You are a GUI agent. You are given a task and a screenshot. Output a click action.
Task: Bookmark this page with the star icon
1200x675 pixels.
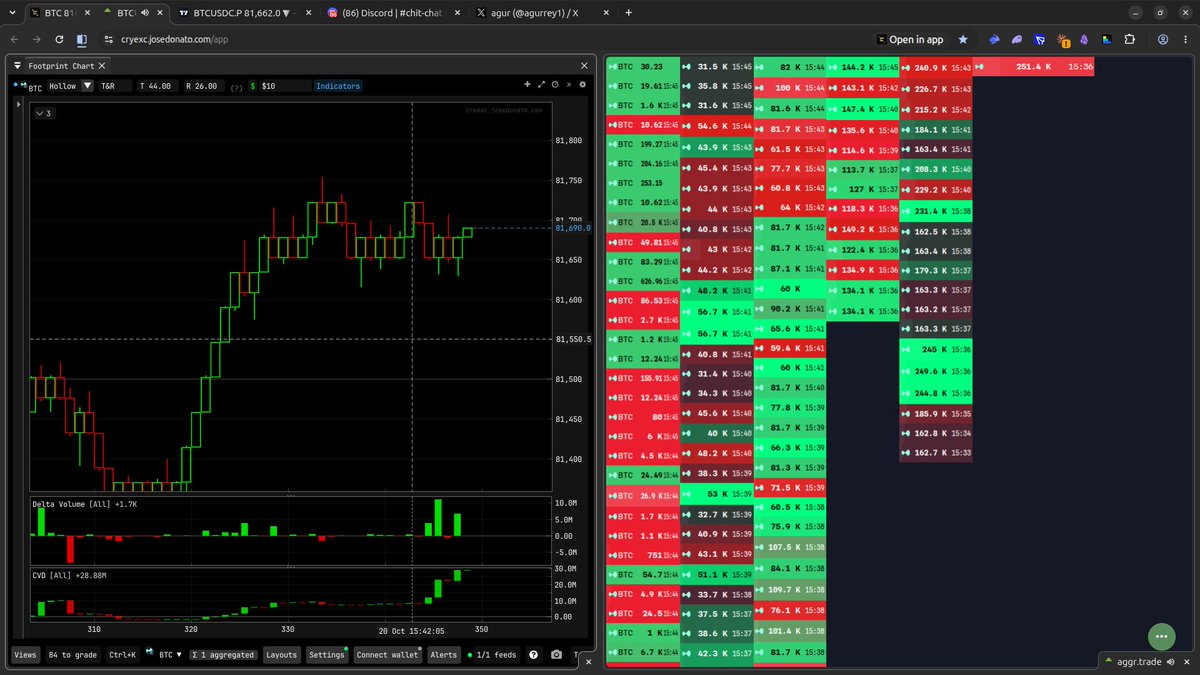(963, 39)
